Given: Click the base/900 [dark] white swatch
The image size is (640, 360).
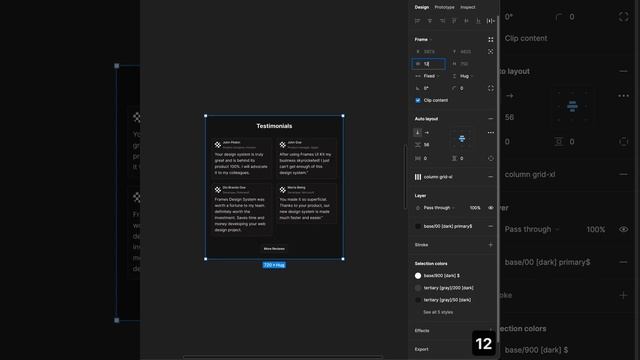Looking at the screenshot, I should point(418,276).
